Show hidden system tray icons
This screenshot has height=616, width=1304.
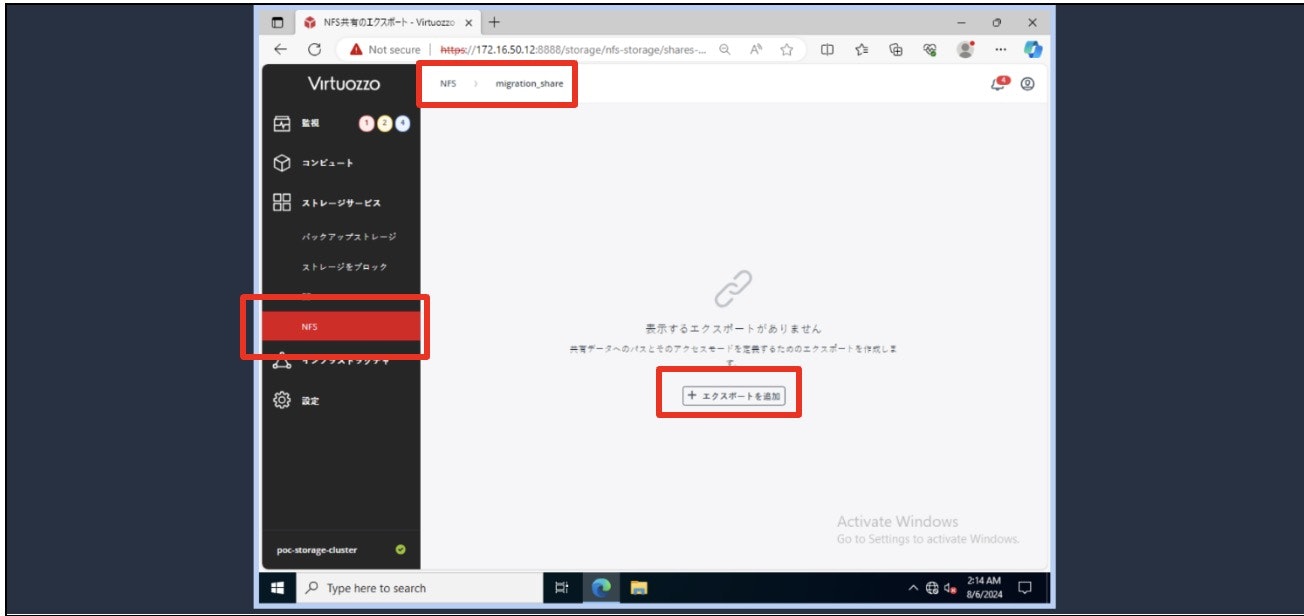(913, 588)
